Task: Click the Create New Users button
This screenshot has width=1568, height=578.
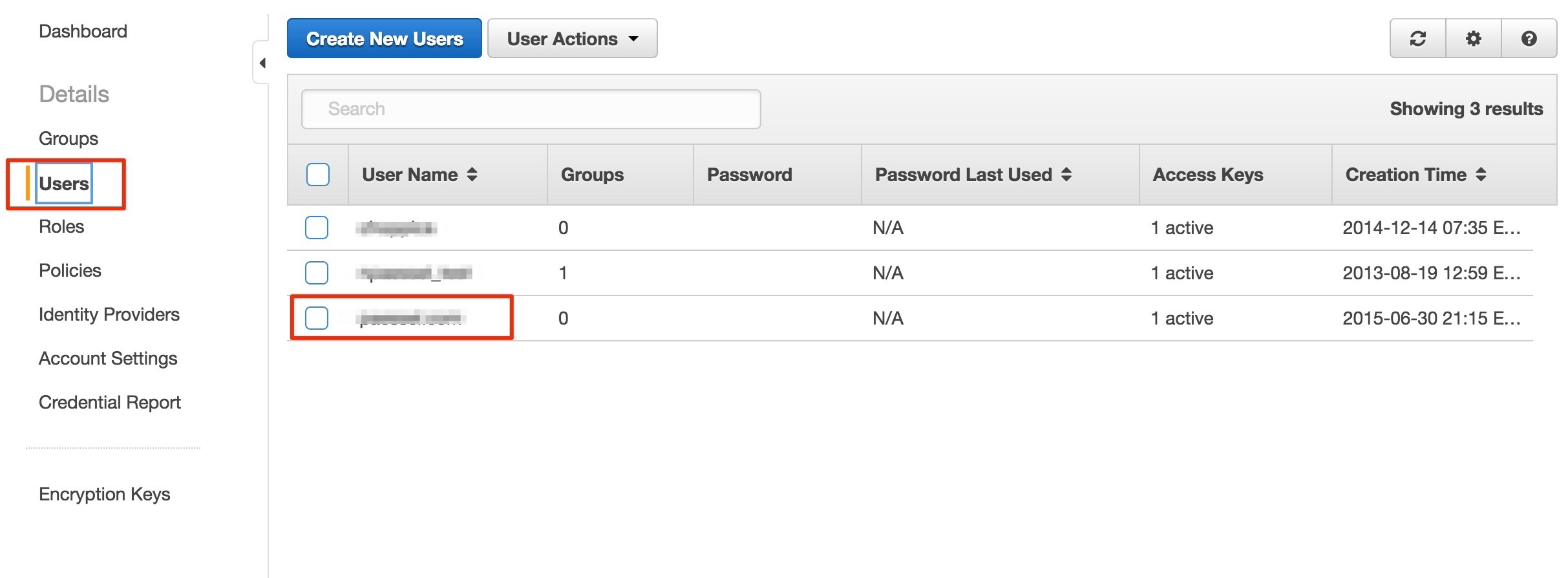Action: coord(385,39)
